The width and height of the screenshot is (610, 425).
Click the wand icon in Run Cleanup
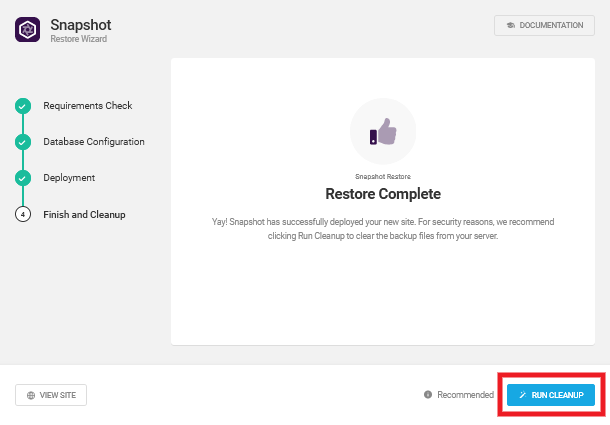[x=523, y=395]
